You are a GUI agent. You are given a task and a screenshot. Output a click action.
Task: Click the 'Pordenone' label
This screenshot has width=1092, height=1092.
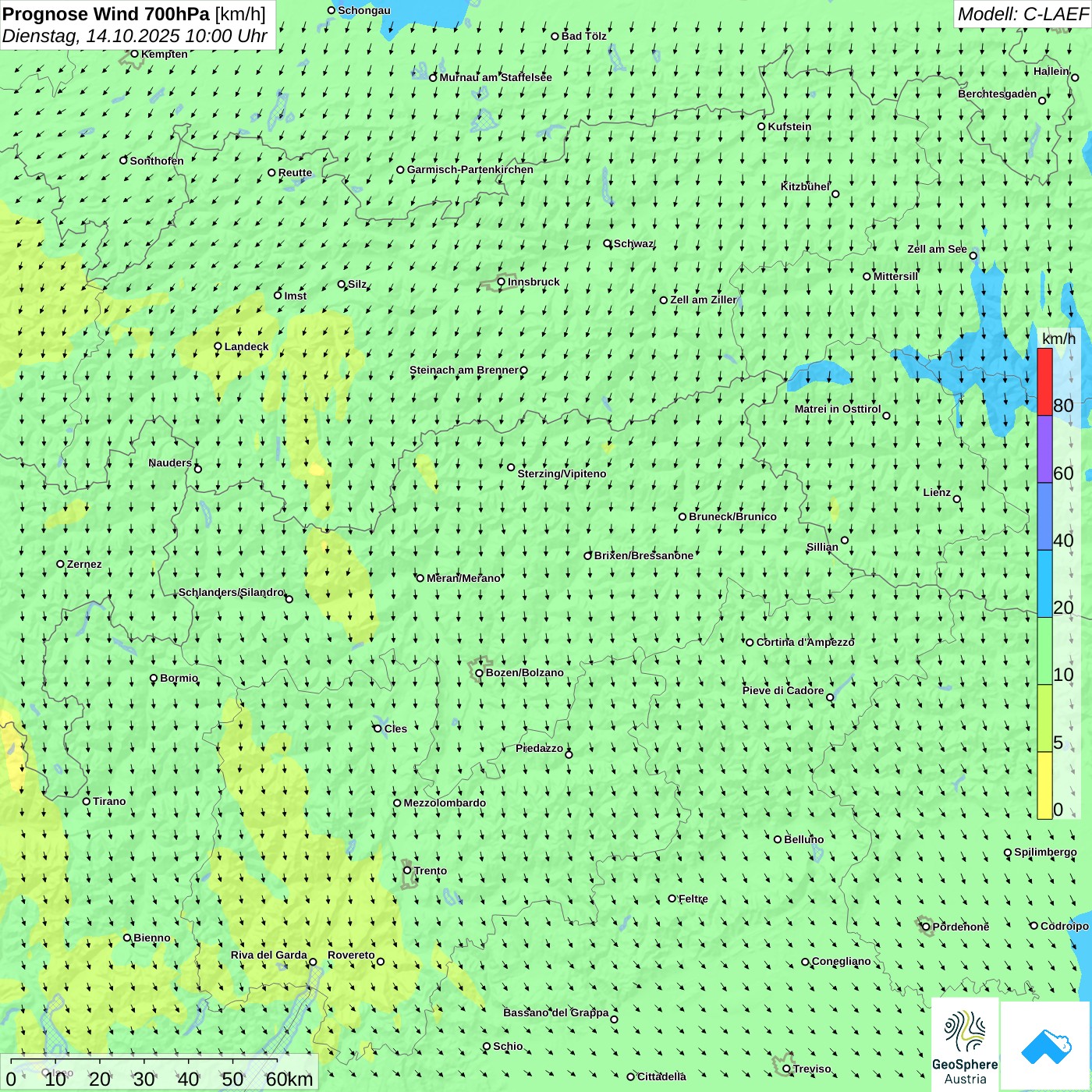click(960, 927)
